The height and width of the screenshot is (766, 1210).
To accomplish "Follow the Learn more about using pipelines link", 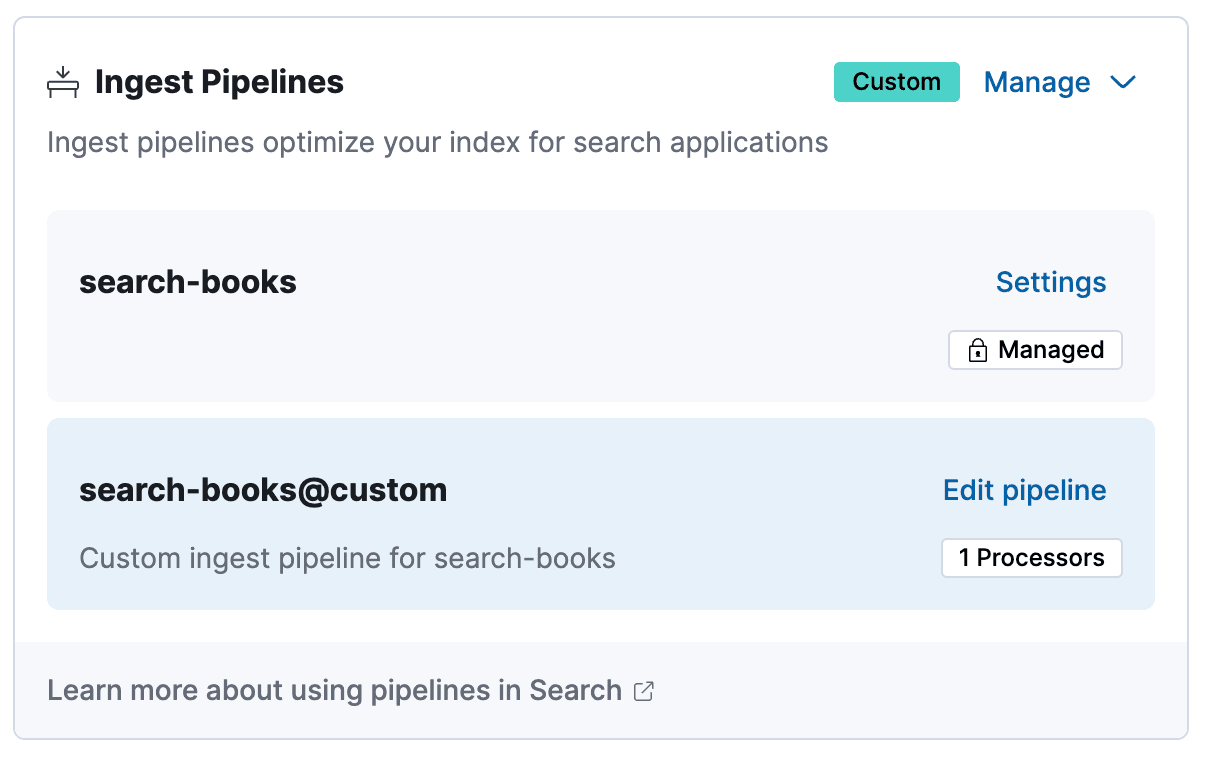I will pos(333,690).
